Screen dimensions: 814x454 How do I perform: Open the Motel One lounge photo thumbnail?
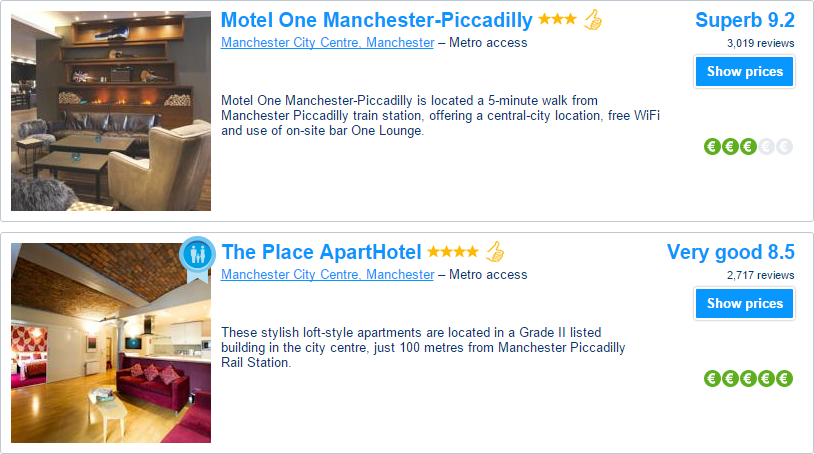point(111,111)
